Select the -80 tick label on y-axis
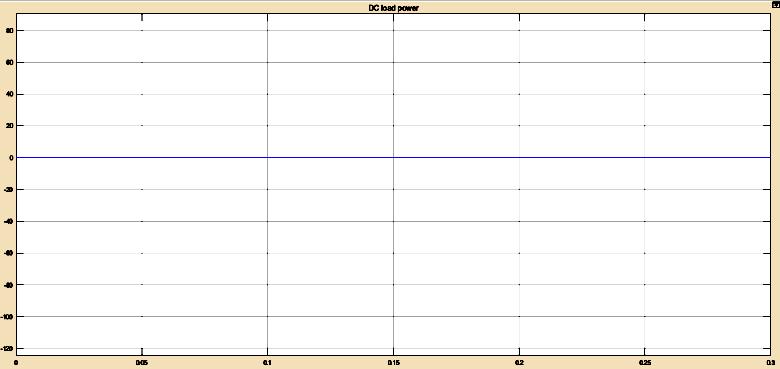Image resolution: width=780 pixels, height=369 pixels. click(x=8, y=284)
